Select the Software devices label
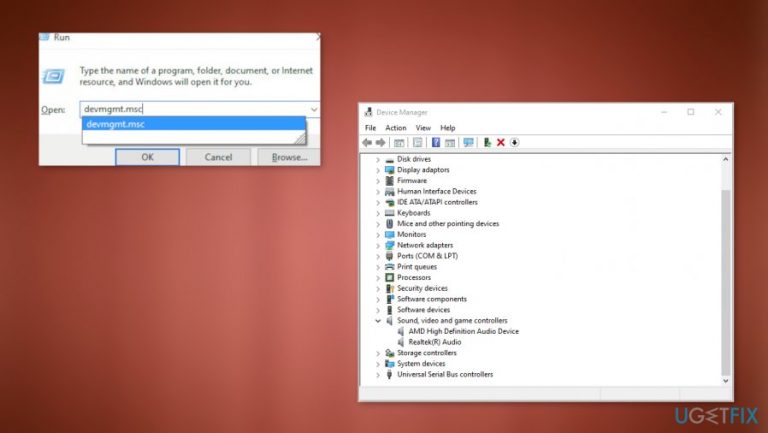Screen dimensions: 768x433 click(423, 310)
